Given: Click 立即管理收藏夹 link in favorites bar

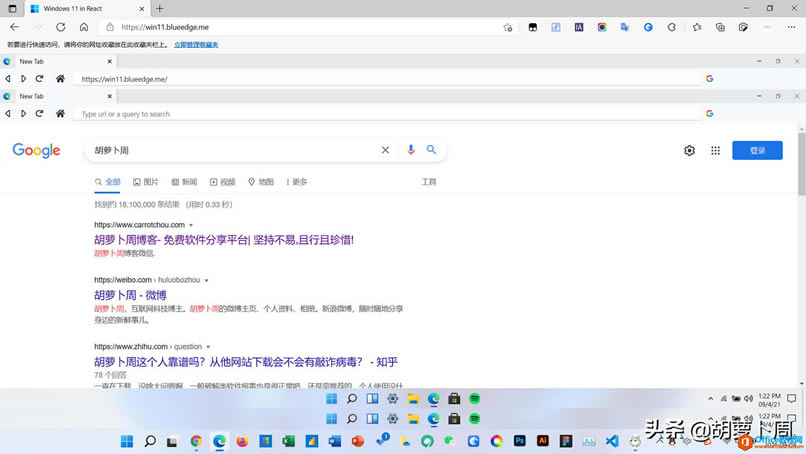Looking at the screenshot, I should (x=196, y=45).
